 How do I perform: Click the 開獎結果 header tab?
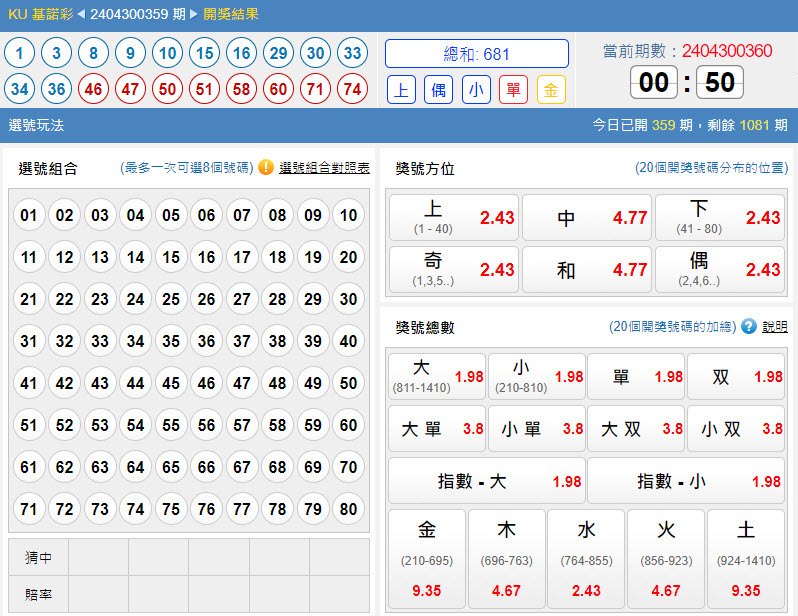point(231,15)
